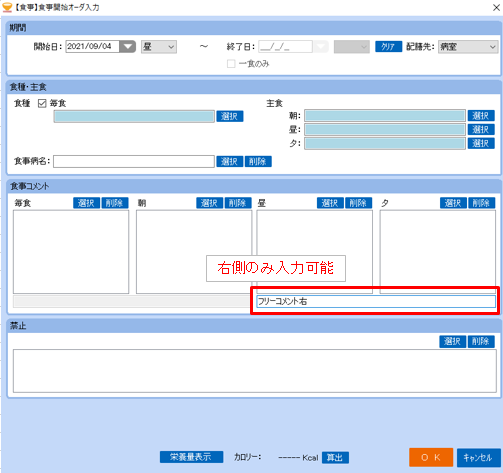This screenshot has width=503, height=473.
Task: Click the orange OK button
Action: coord(431,457)
